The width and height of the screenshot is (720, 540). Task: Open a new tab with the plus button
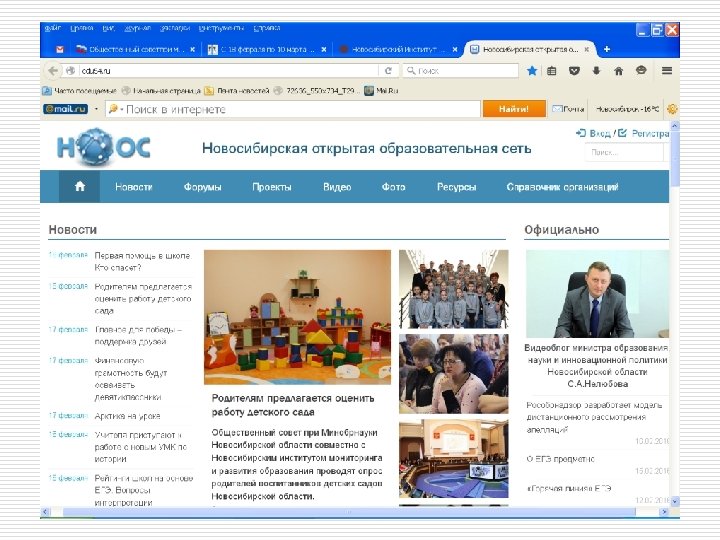(607, 49)
